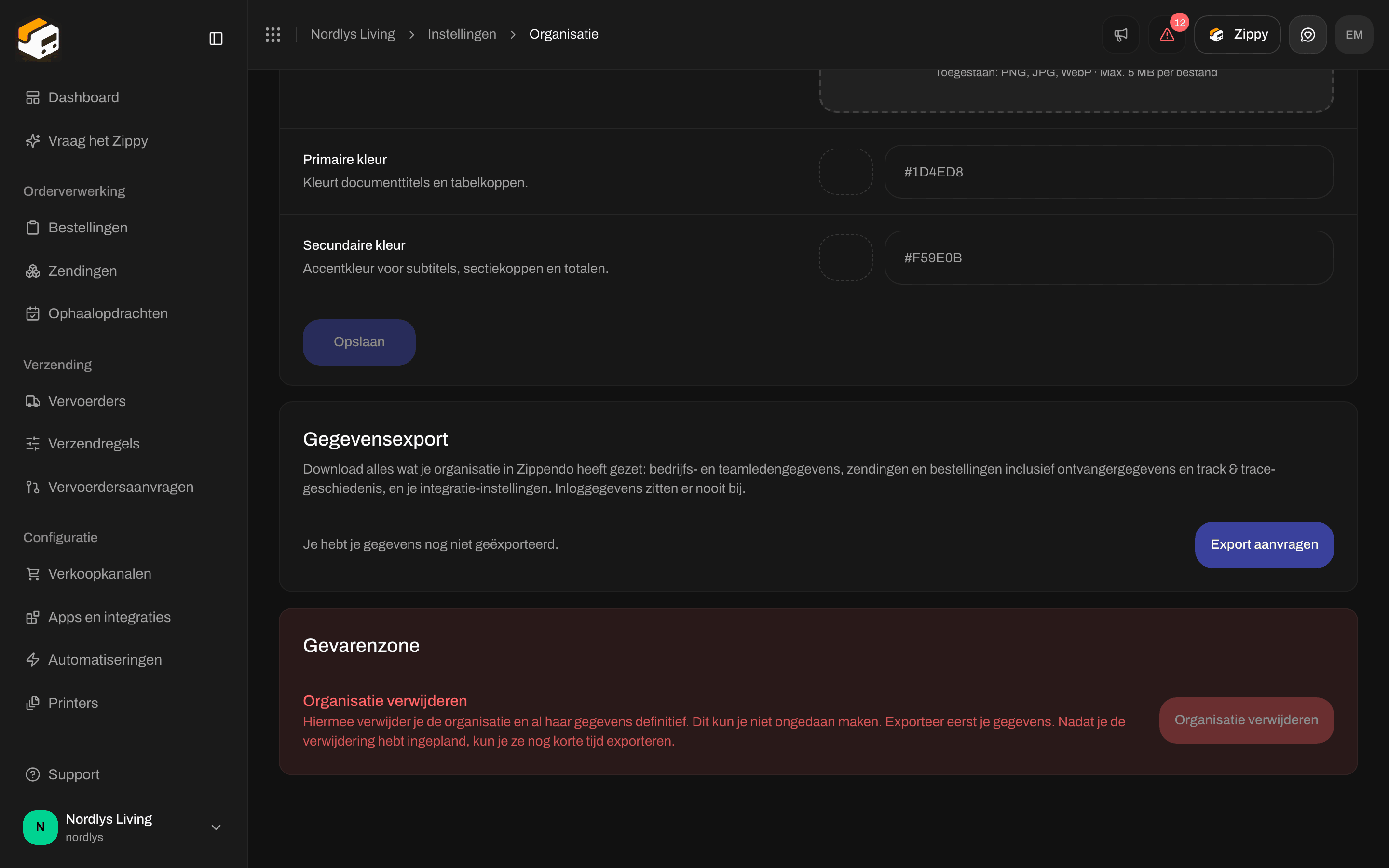Viewport: 1389px width, 868px height.
Task: Click the calendar icon beside Ophaalopdrachten
Action: click(33, 313)
